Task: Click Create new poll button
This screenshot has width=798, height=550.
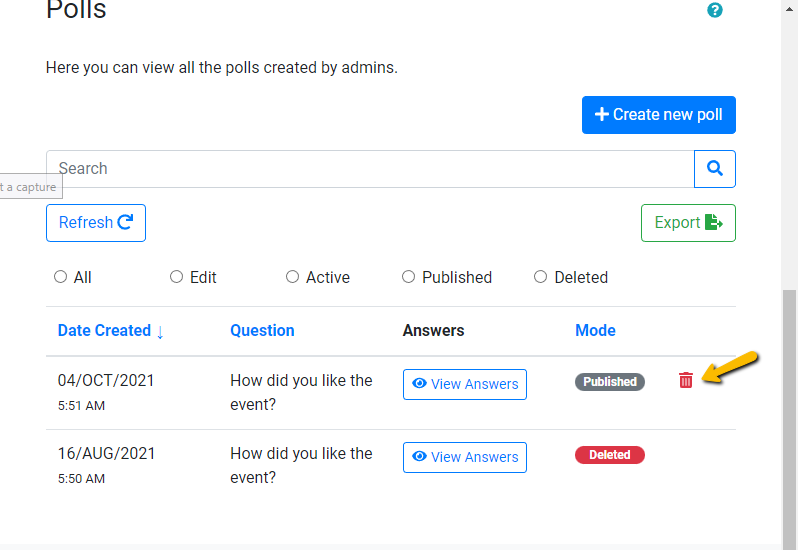Action: 659,115
